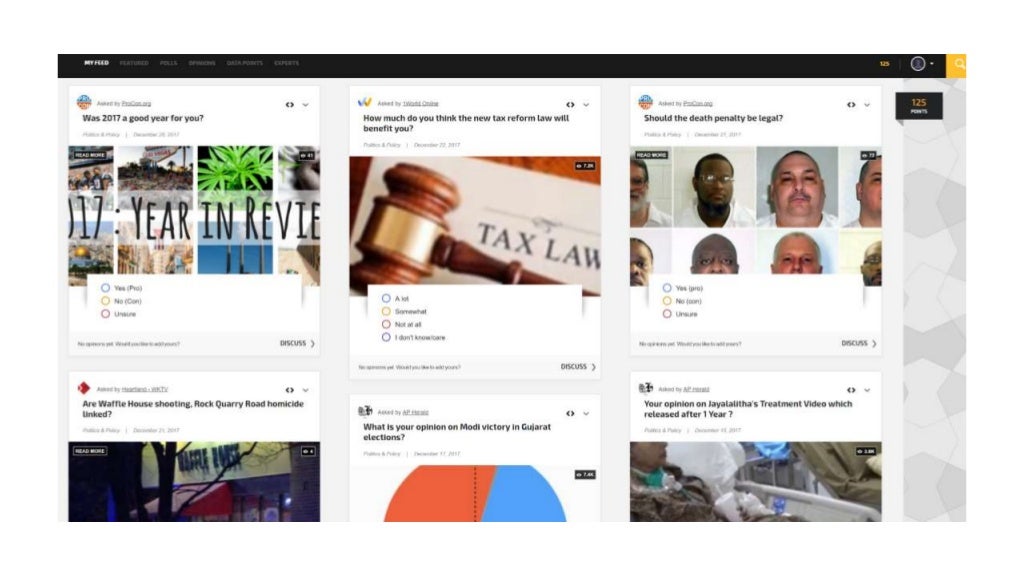The height and width of the screenshot is (576, 1024).
Task: Open the 2017 Year in Review image
Action: coord(195,216)
